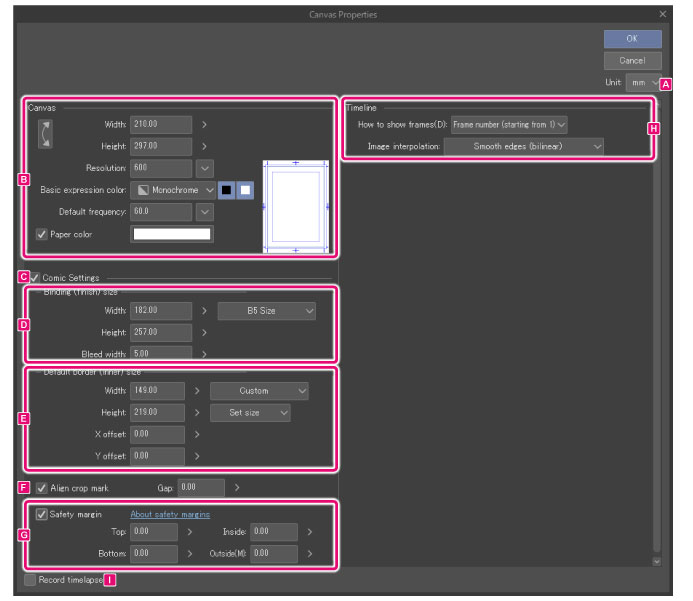Click the Canvas Height input field

[161, 146]
